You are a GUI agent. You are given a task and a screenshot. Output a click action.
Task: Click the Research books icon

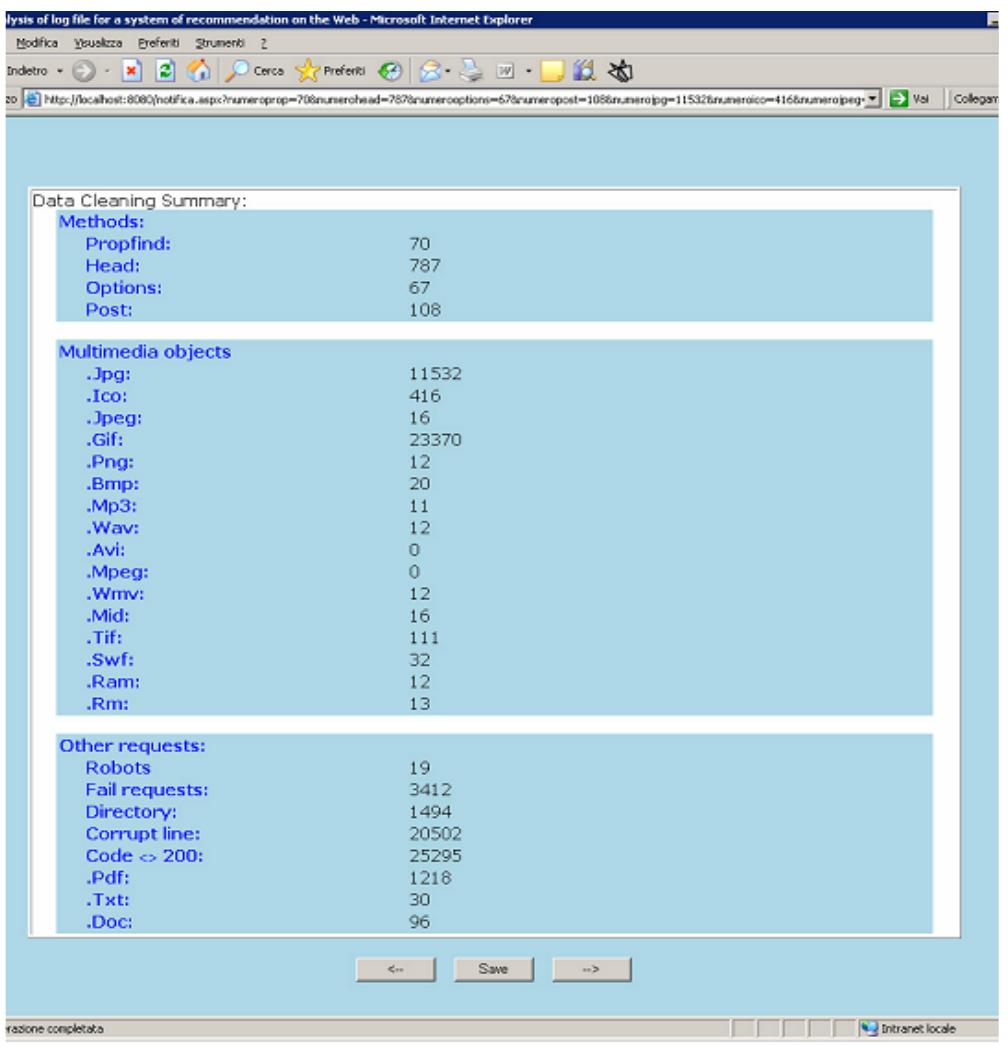(584, 71)
